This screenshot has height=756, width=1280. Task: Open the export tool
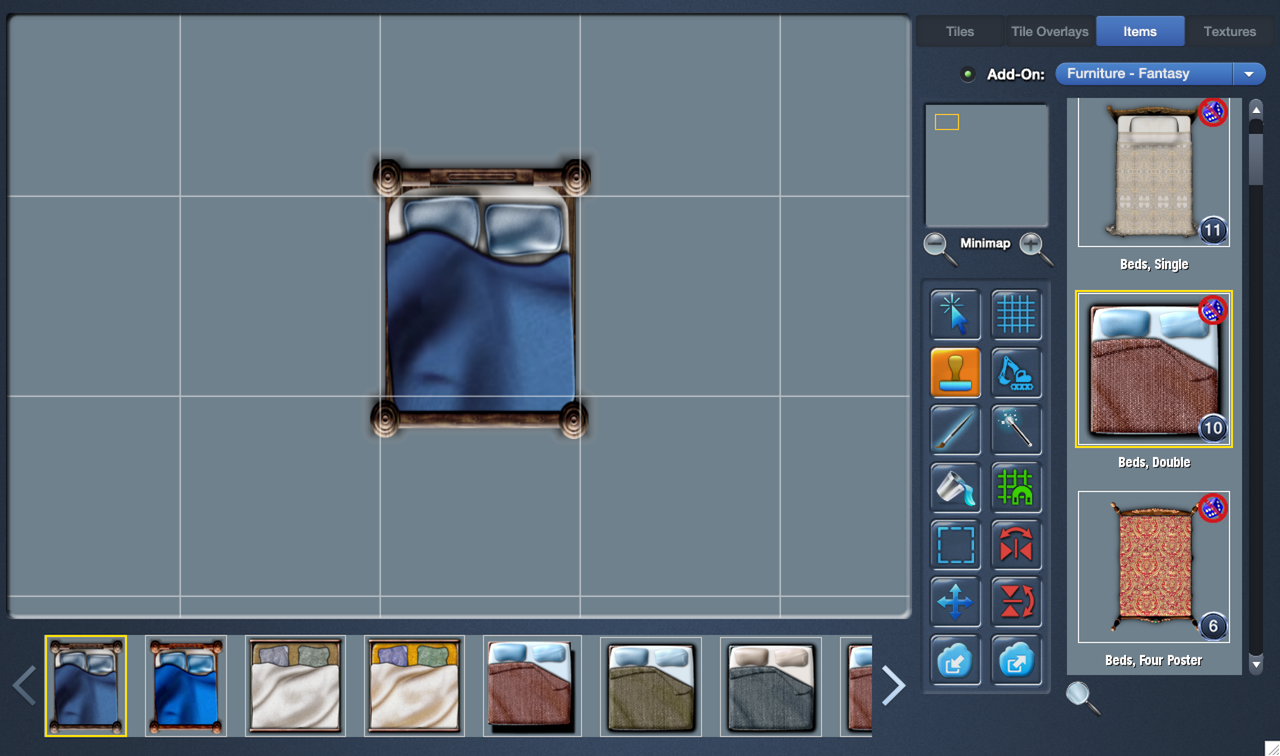point(1016,659)
